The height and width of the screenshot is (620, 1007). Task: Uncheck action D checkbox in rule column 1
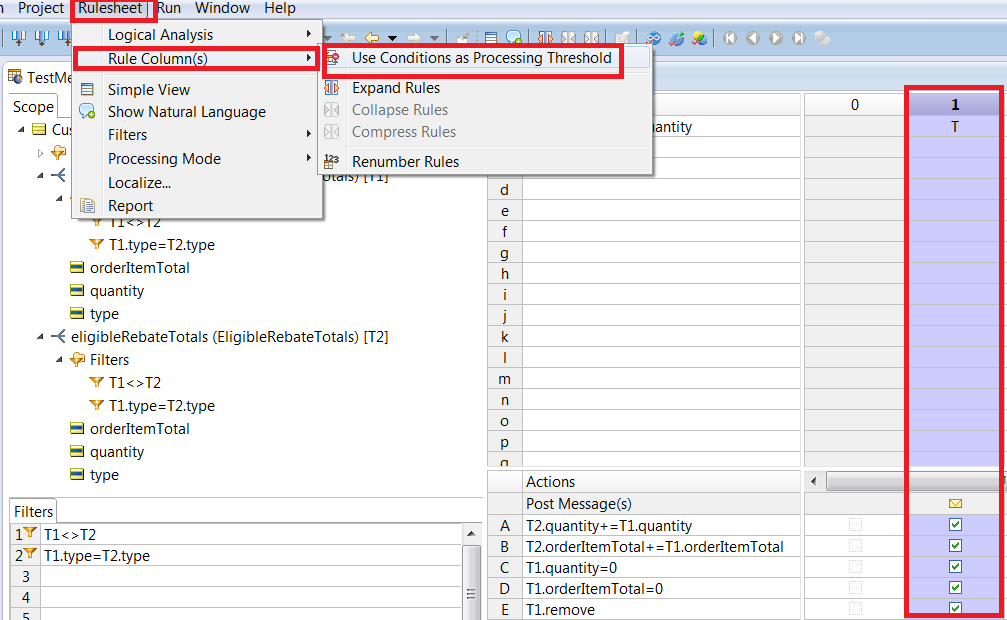[955, 587]
